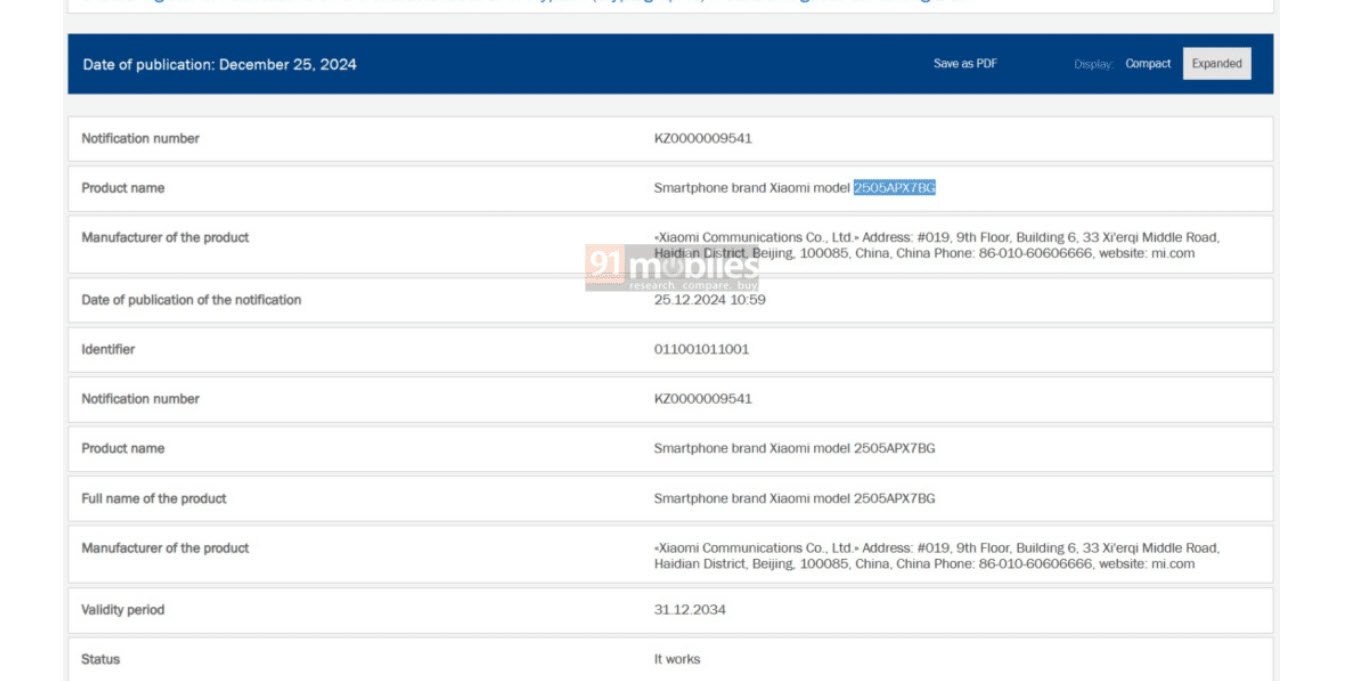Click the Identifier label
Image resolution: width=1345 pixels, height=681 pixels.
[108, 349]
